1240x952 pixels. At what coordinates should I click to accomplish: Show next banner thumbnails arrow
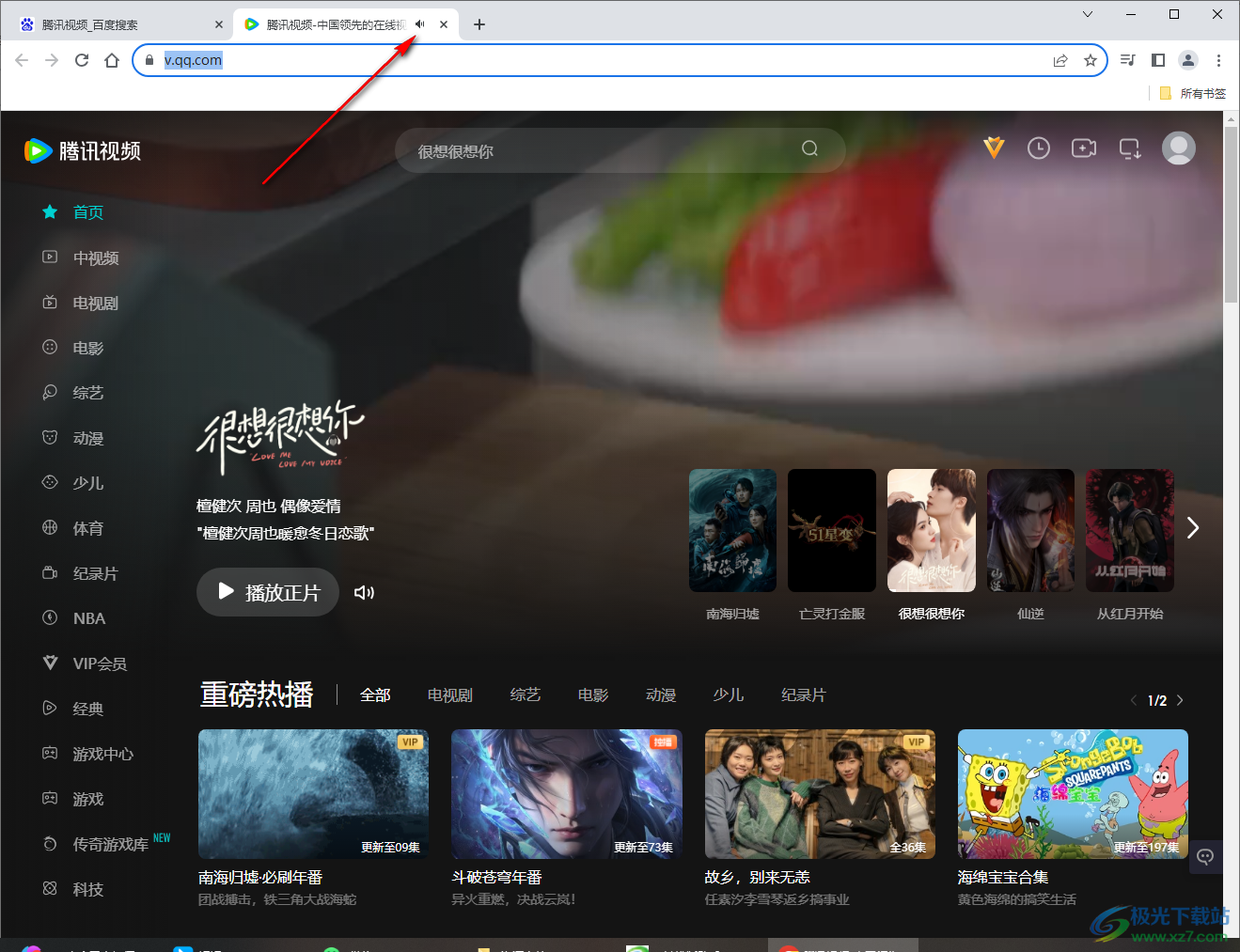click(1193, 528)
